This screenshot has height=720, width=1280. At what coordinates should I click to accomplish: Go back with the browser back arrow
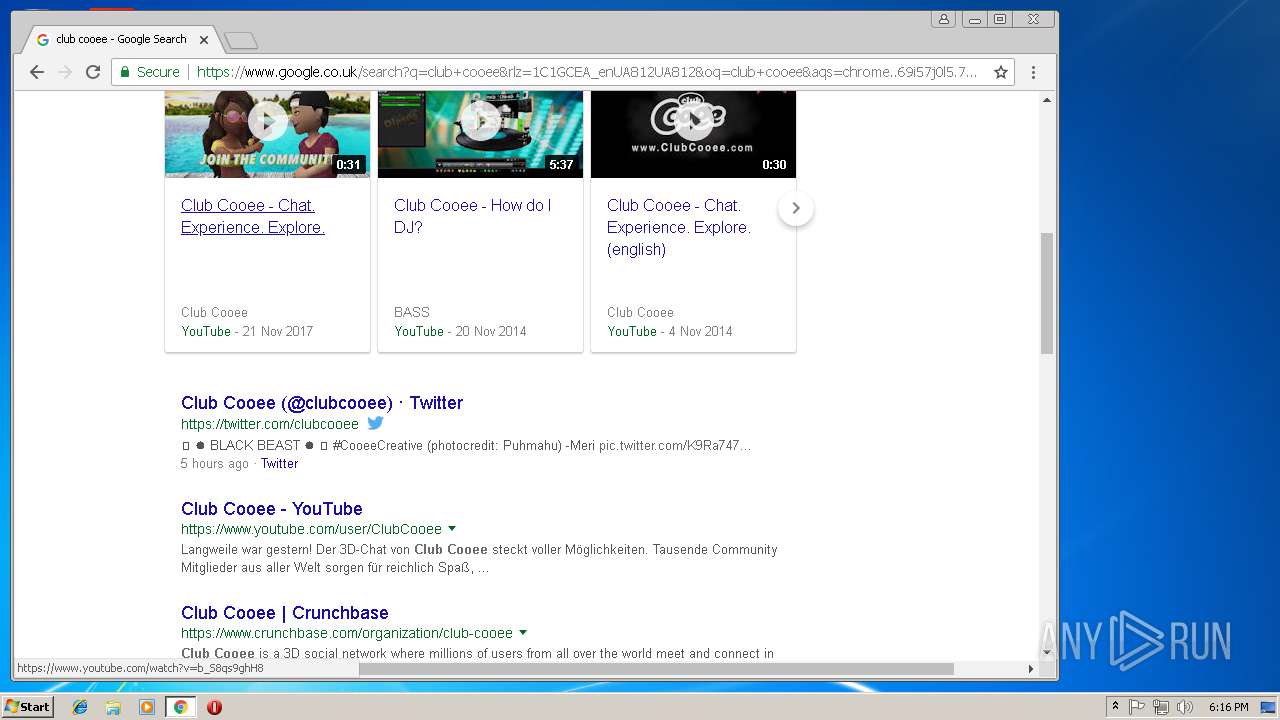pos(37,72)
